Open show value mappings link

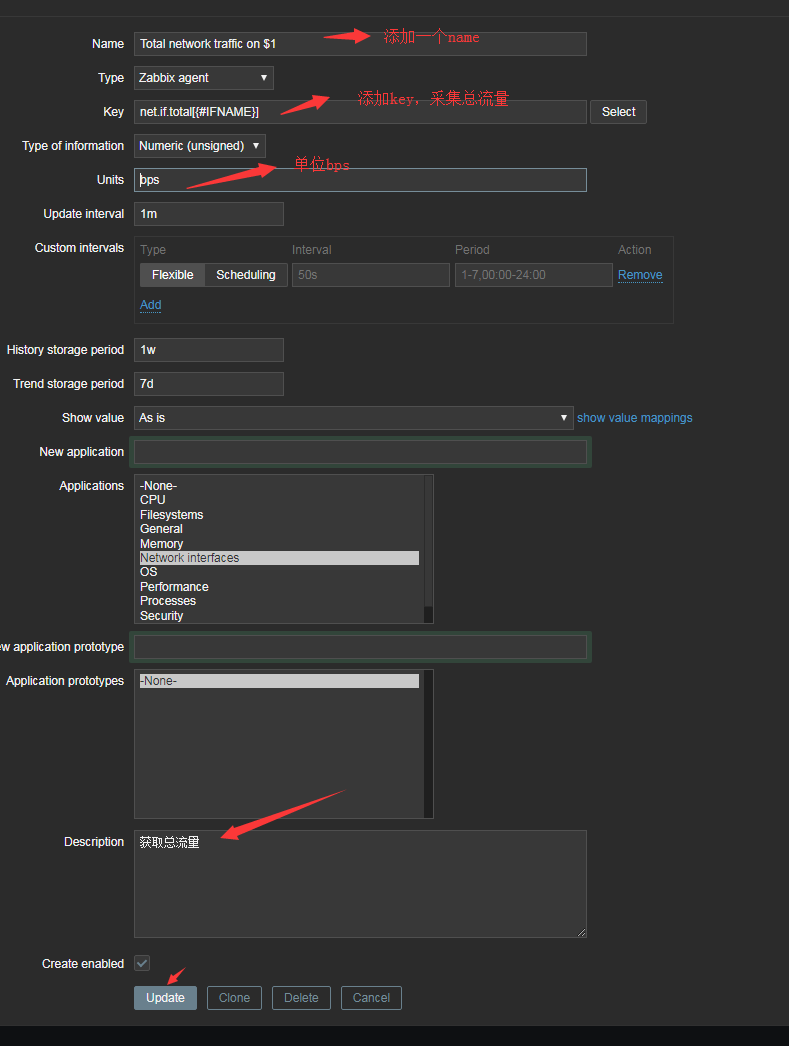click(x=634, y=417)
